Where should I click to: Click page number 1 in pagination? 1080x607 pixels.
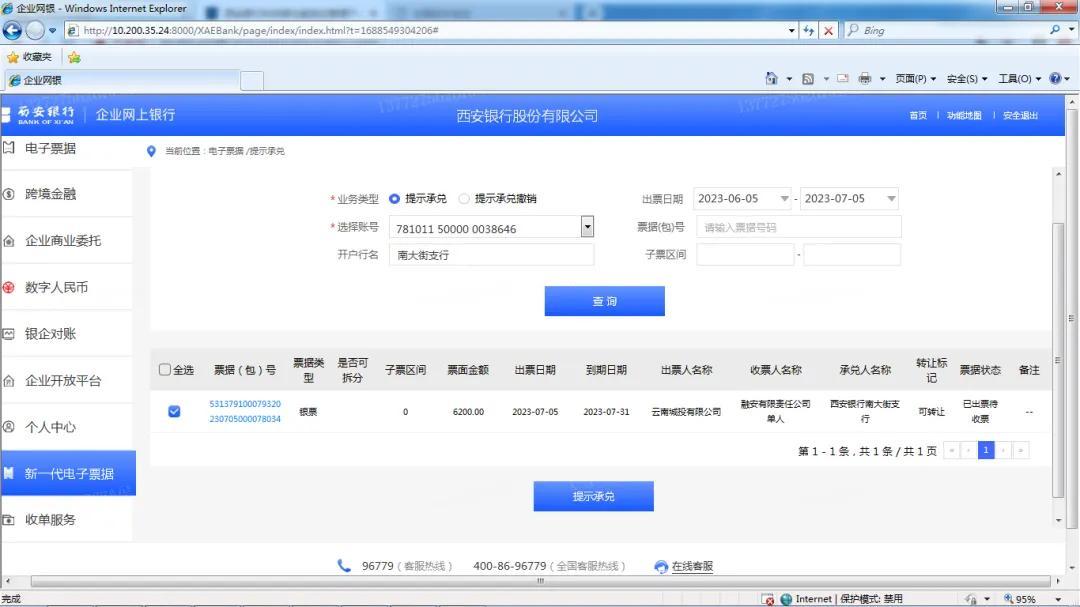point(986,450)
